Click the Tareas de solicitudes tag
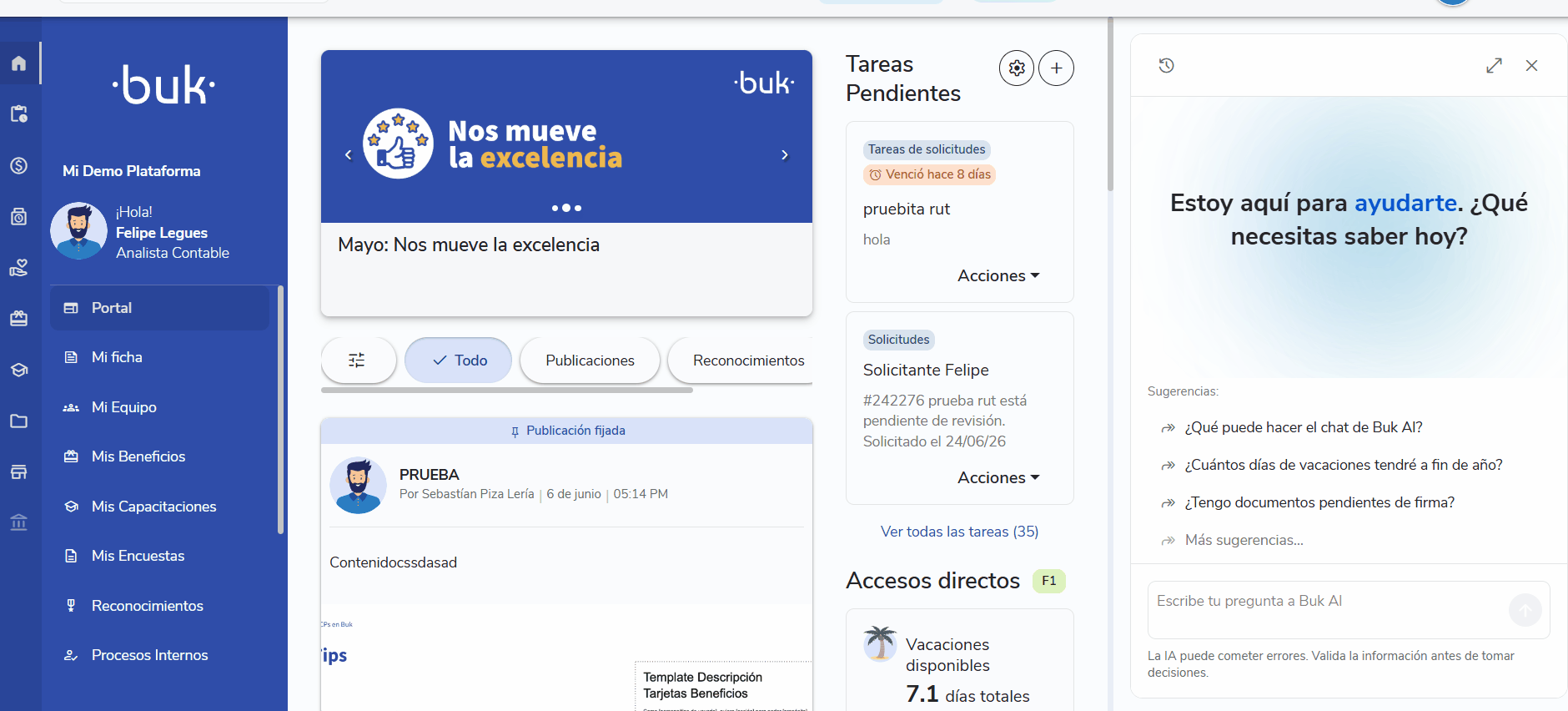Viewport: 1568px width, 711px height. (x=927, y=149)
